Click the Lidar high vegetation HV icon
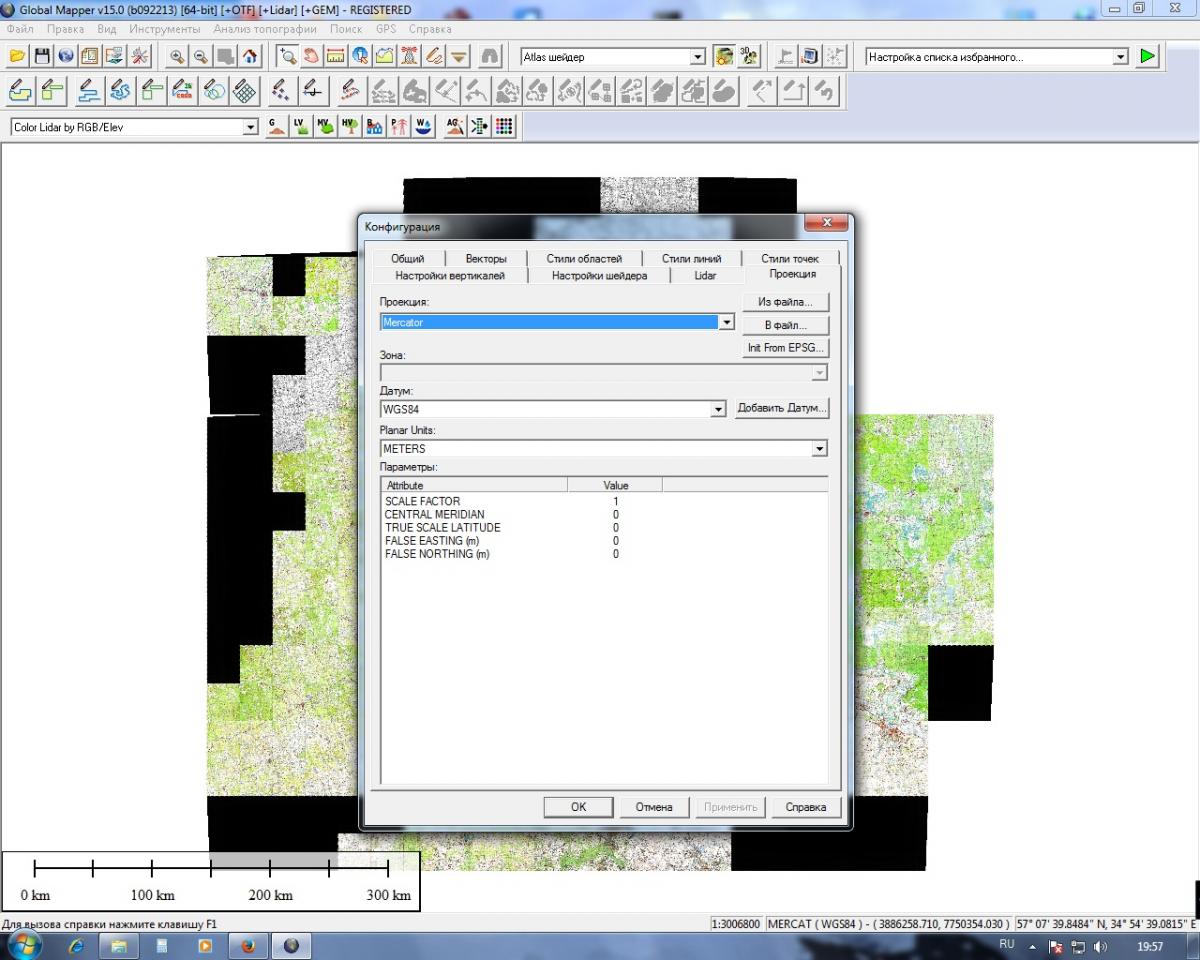Screen dimensions: 1200x960 coord(350,128)
